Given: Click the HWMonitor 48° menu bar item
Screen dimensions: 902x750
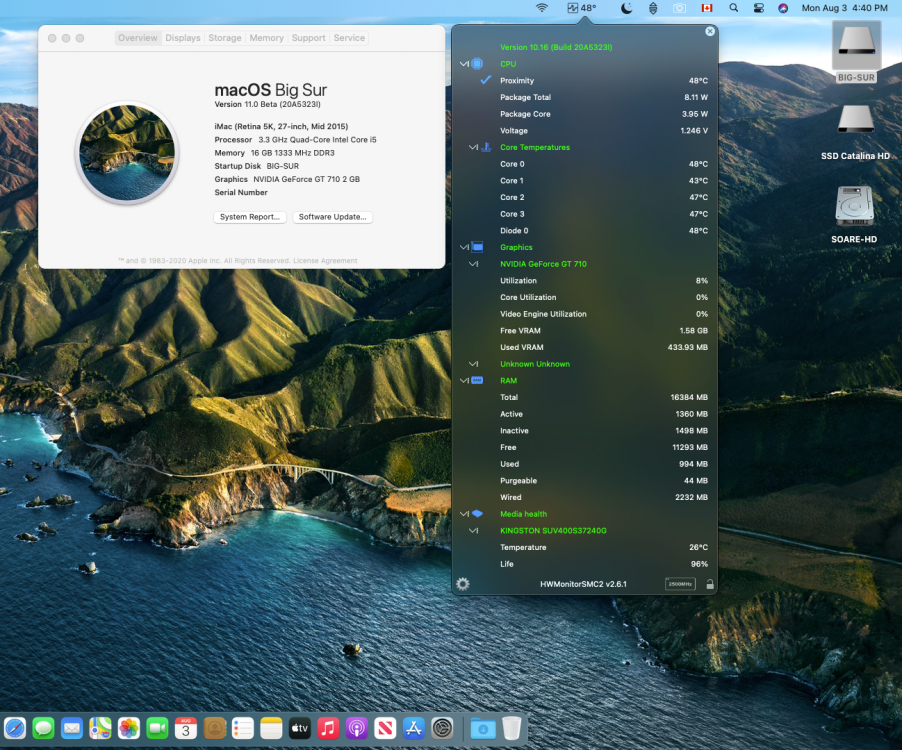Looking at the screenshot, I should [582, 8].
